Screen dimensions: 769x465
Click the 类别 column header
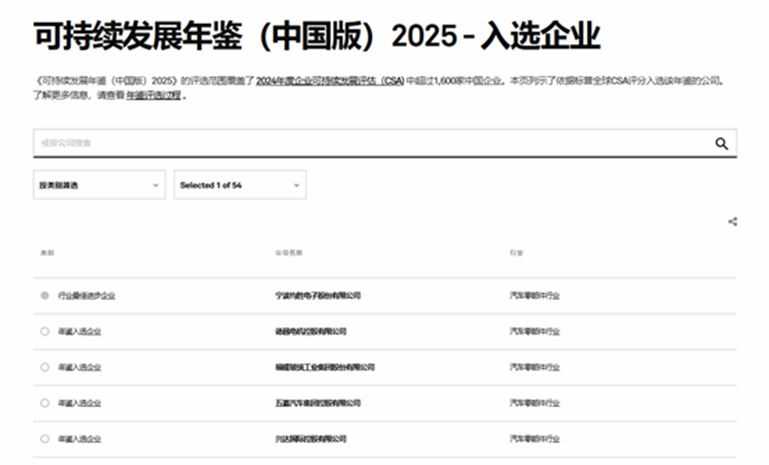point(47,253)
